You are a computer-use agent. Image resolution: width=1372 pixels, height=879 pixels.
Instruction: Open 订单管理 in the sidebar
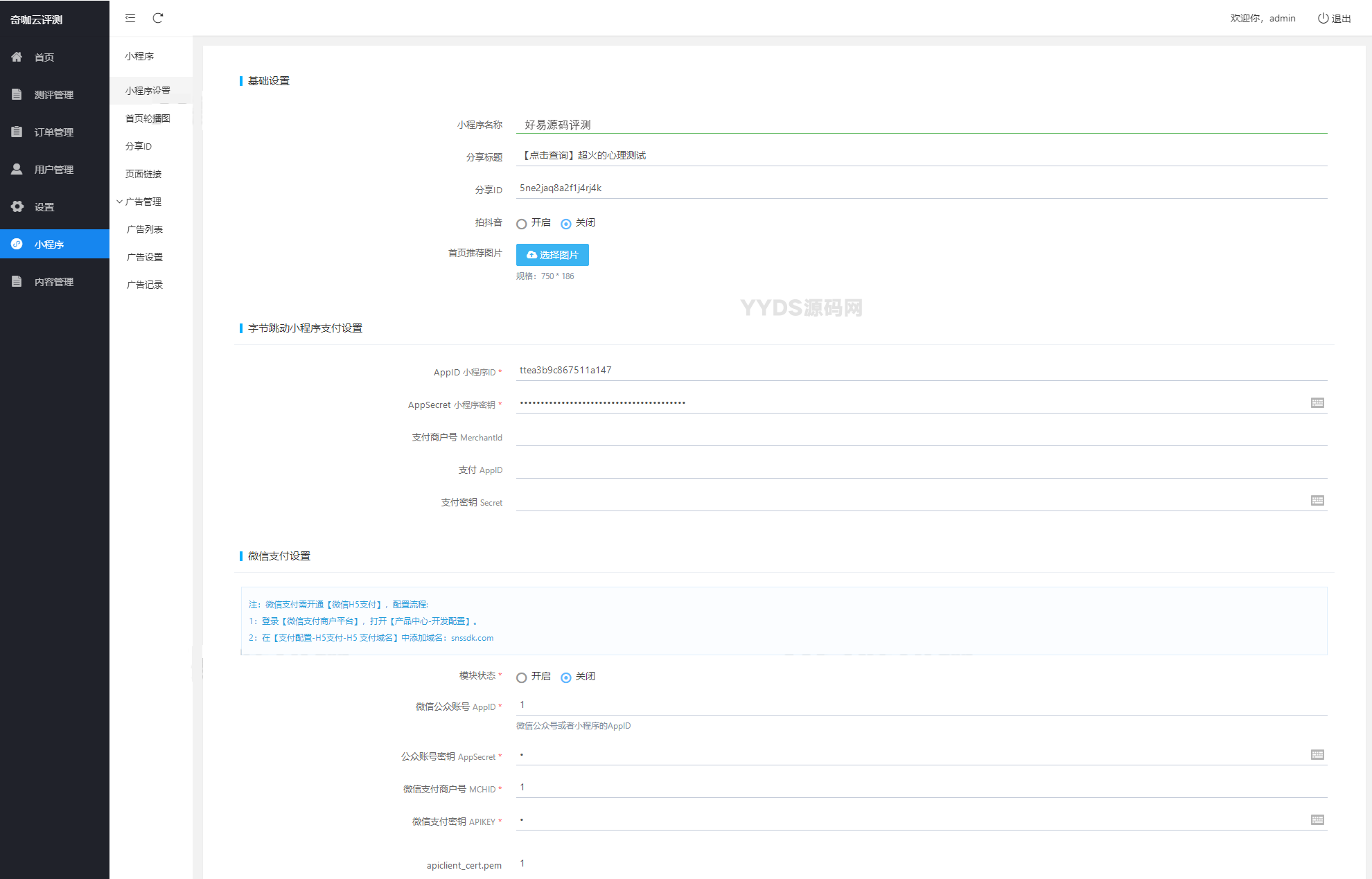click(x=53, y=132)
